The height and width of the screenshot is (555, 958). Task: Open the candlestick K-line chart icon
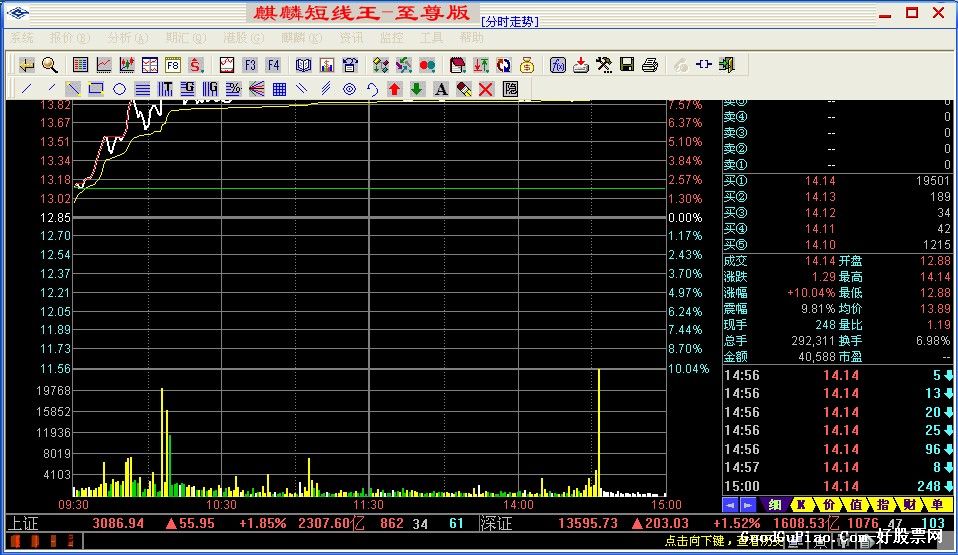[x=127, y=65]
